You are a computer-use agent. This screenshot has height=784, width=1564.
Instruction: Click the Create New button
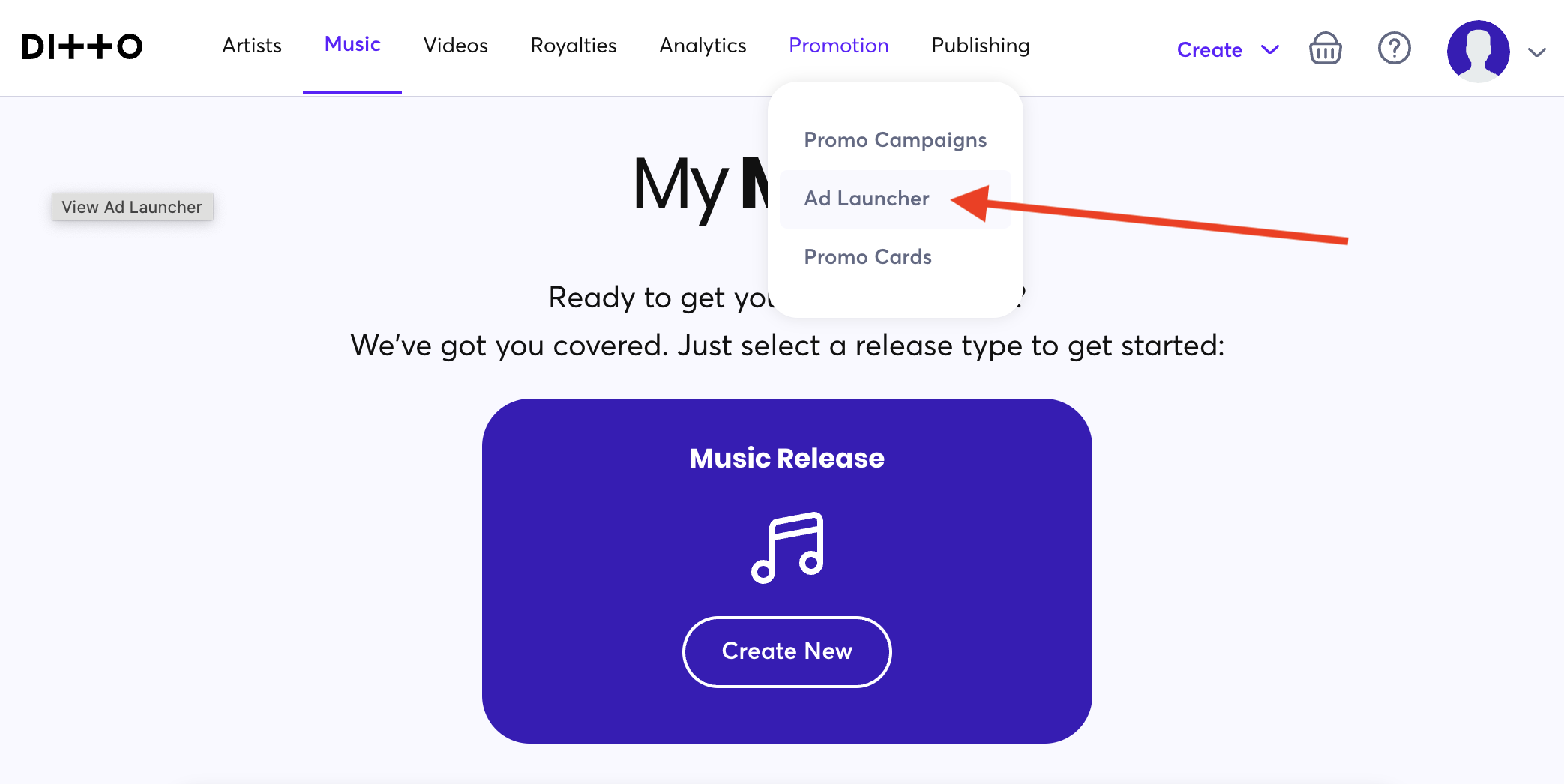pyautogui.click(x=786, y=651)
